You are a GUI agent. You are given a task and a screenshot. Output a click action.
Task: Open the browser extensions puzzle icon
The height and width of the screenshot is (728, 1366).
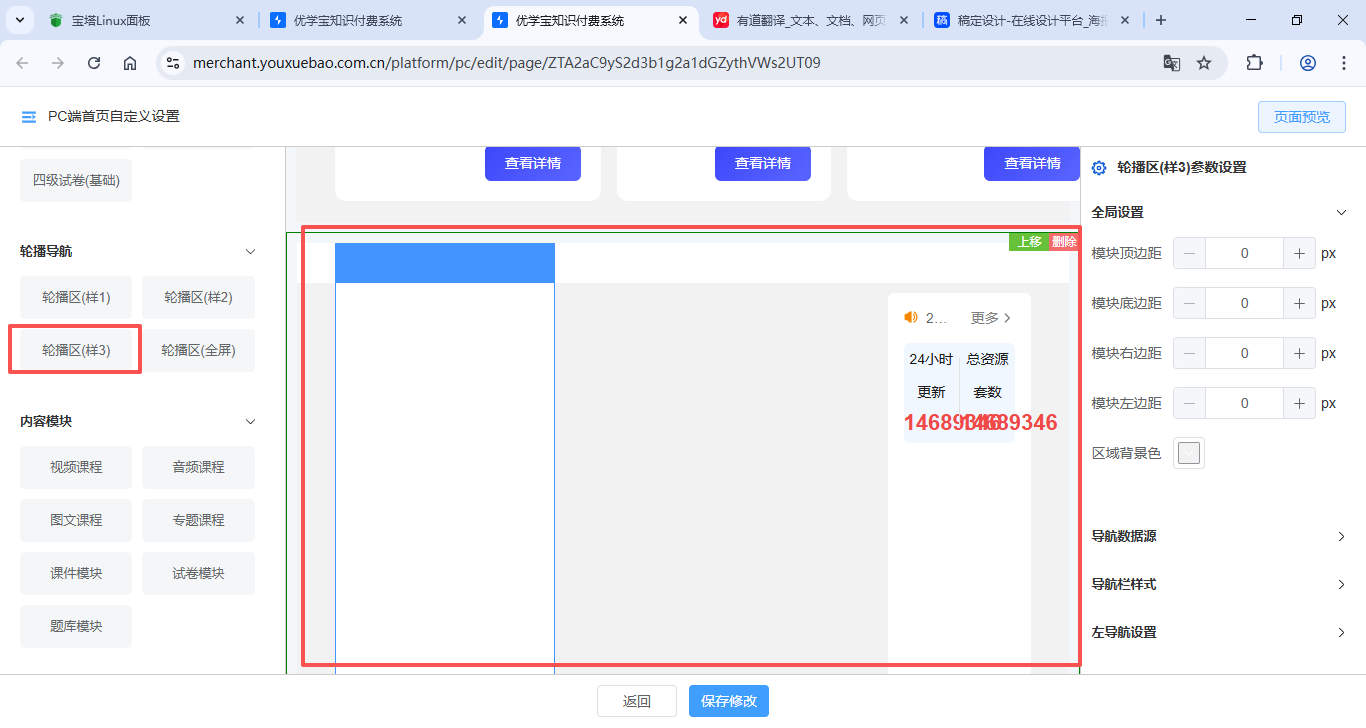coord(1254,63)
